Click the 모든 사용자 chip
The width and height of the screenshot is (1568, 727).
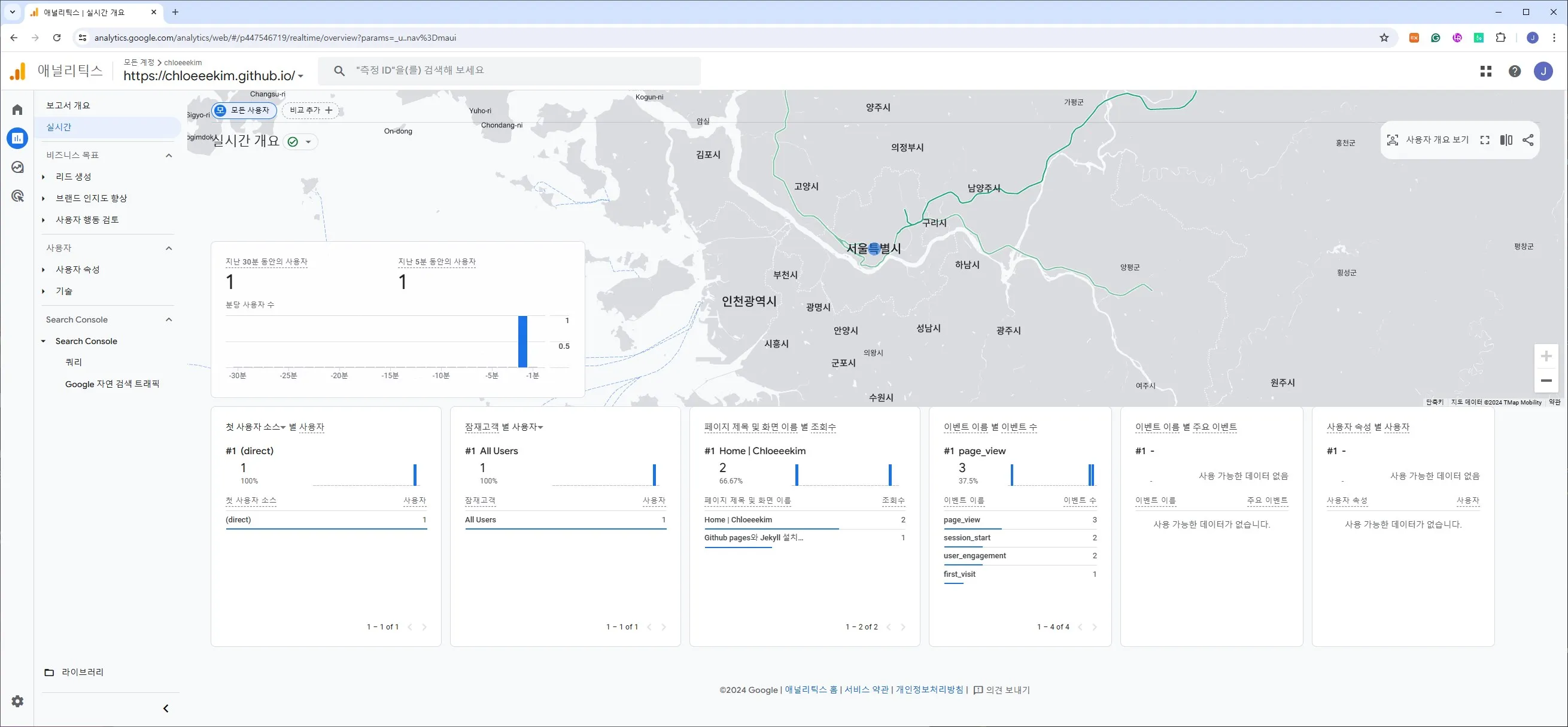pyautogui.click(x=244, y=110)
